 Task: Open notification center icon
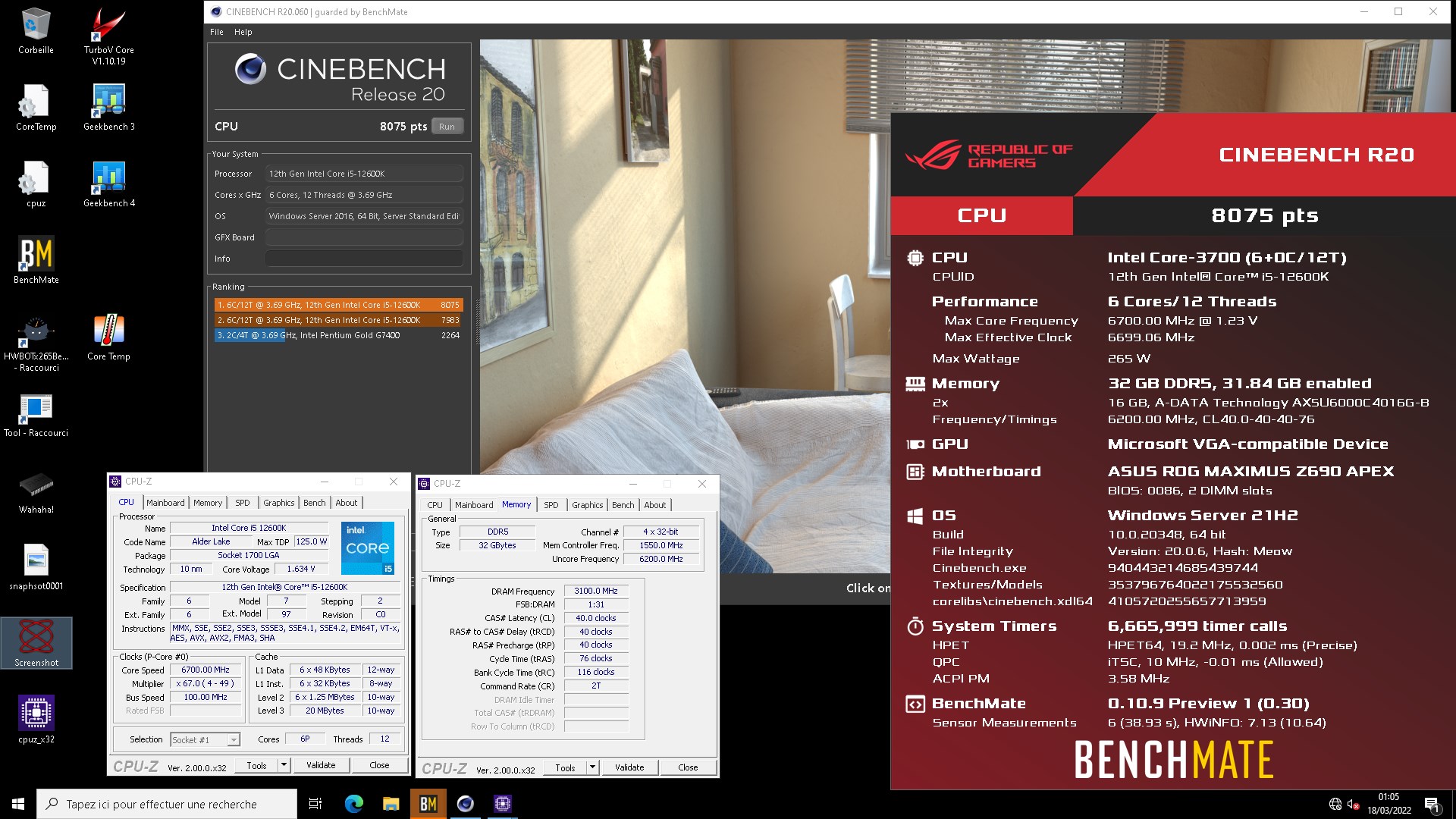(x=1432, y=804)
